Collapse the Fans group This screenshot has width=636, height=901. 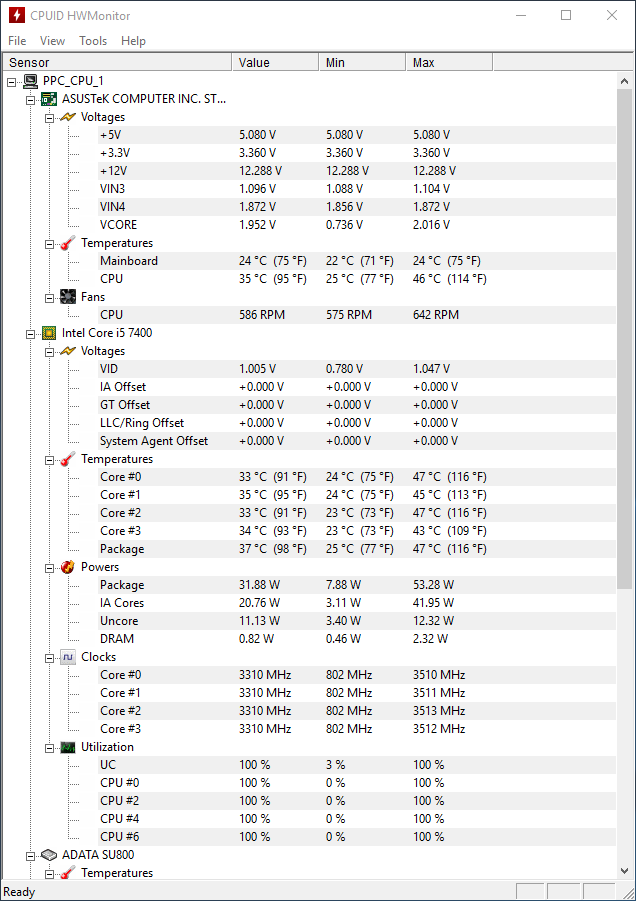click(49, 298)
